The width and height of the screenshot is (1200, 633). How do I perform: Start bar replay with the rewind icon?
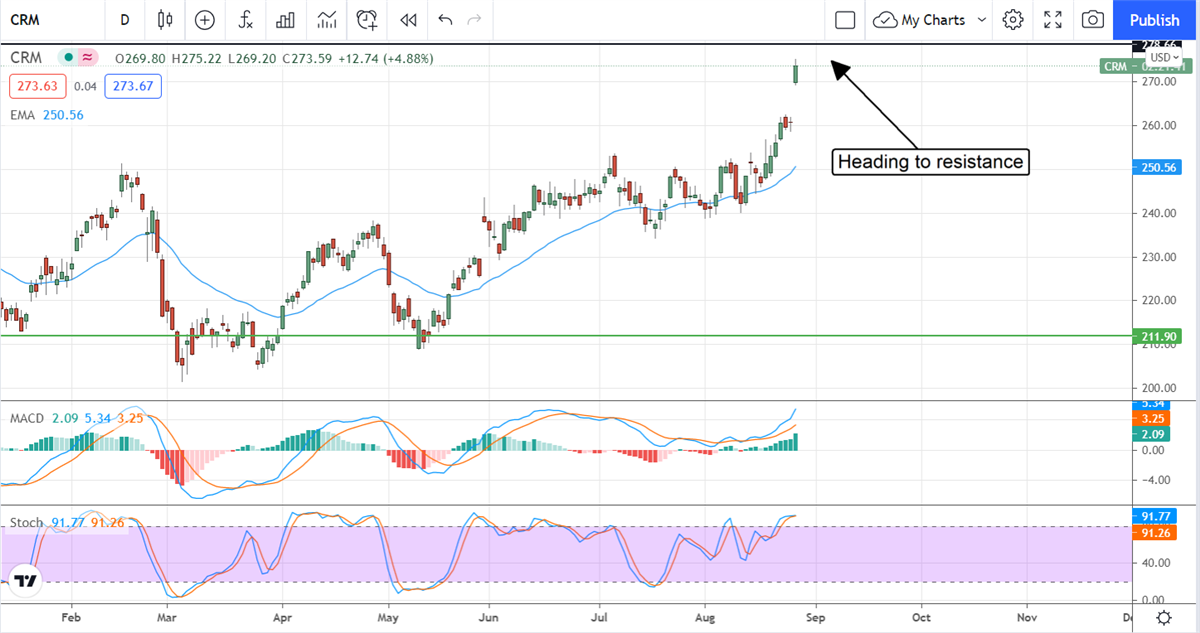(x=407, y=20)
